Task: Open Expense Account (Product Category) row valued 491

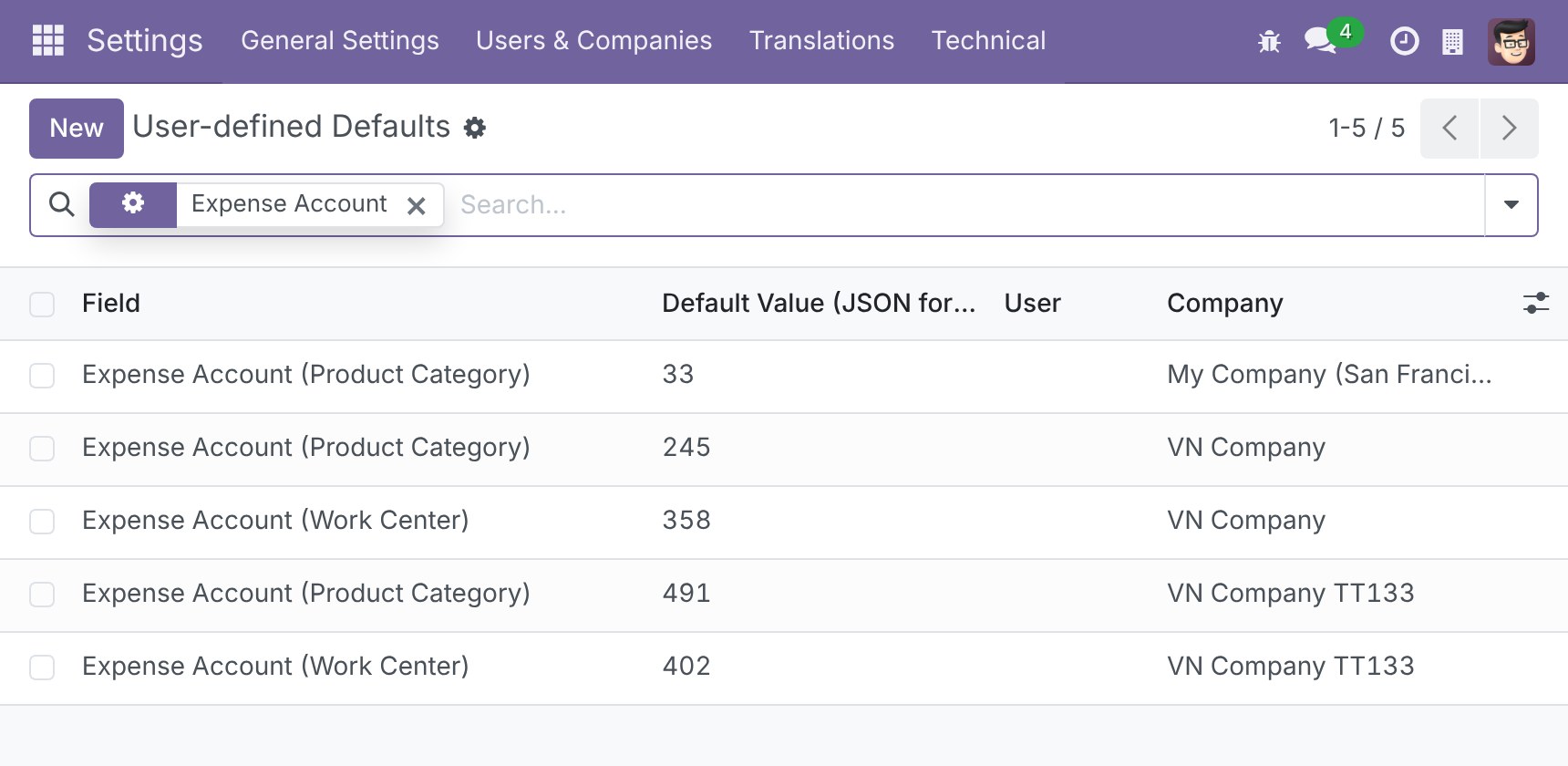Action: [x=784, y=595]
